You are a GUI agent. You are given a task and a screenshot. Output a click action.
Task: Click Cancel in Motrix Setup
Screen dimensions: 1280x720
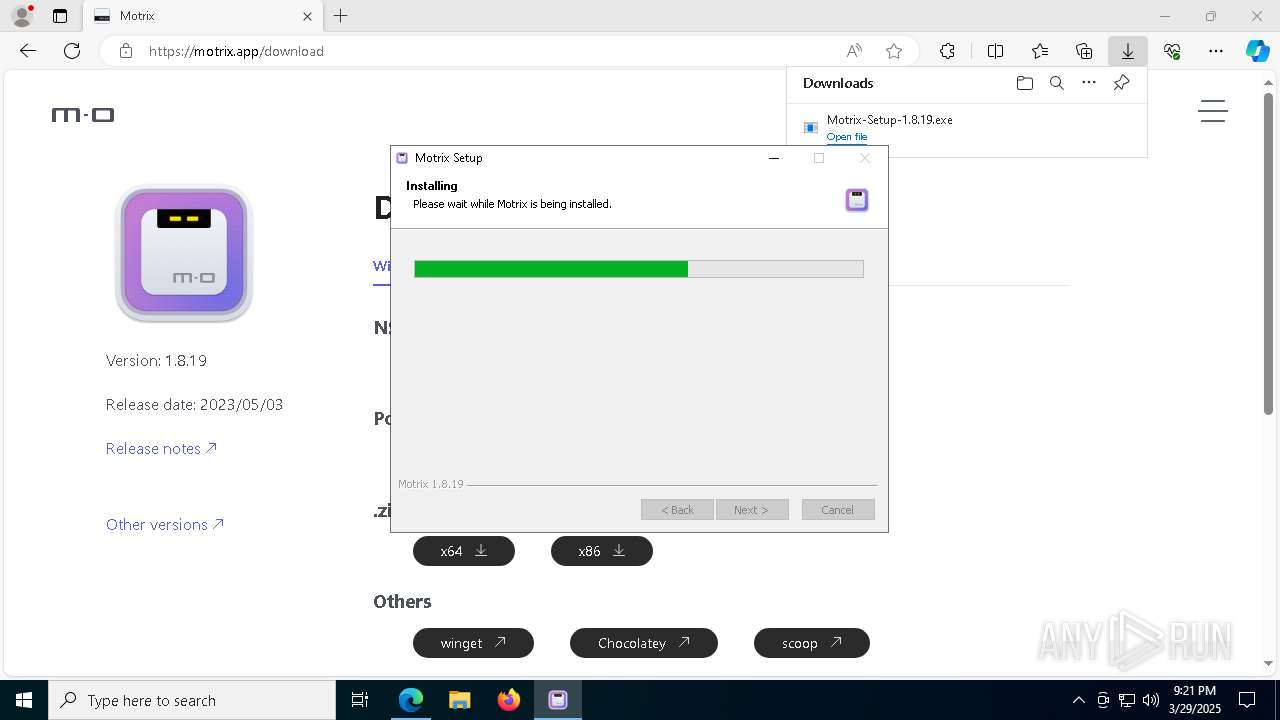(x=838, y=510)
